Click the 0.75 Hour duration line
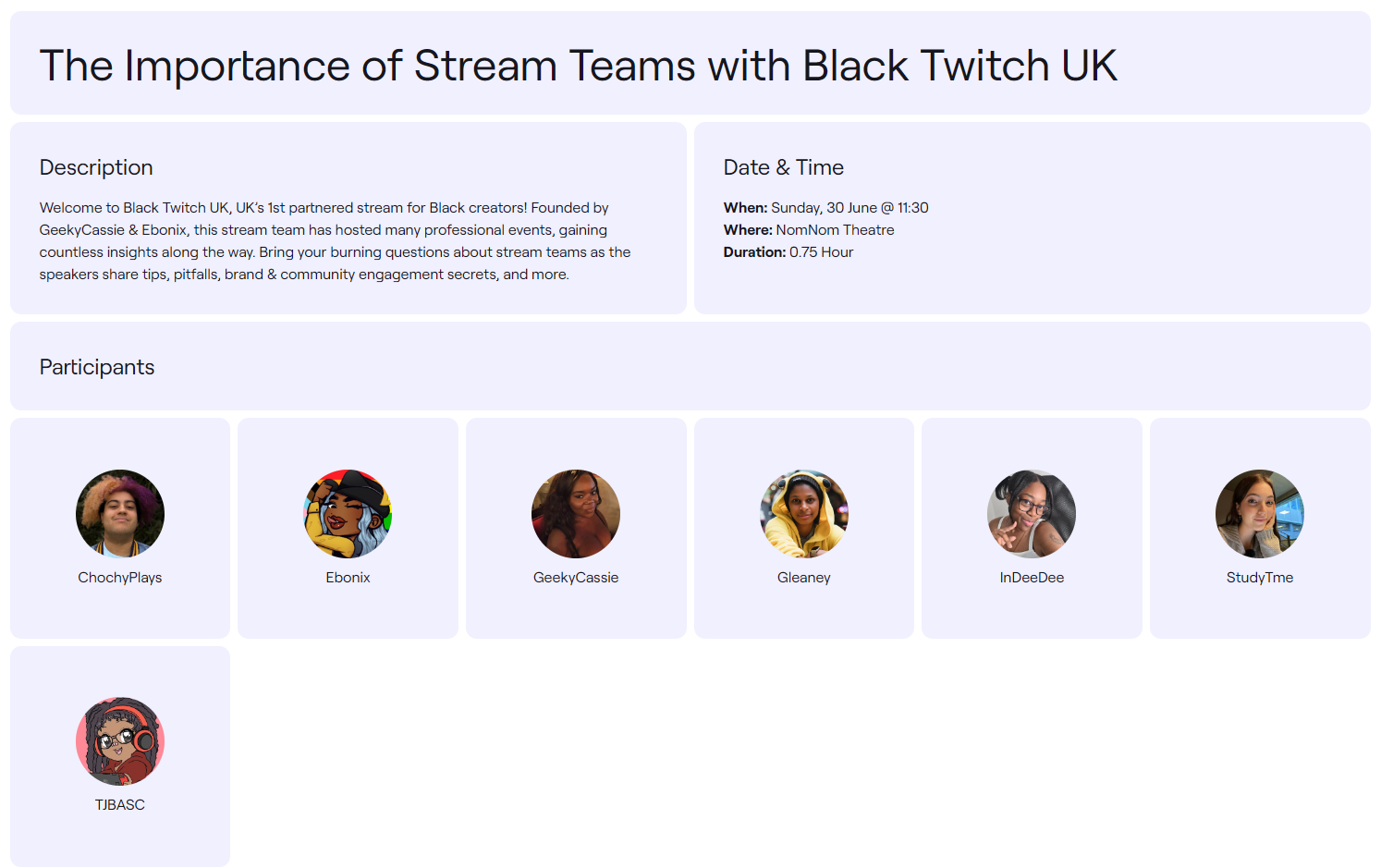The image size is (1381, 868). click(x=788, y=252)
